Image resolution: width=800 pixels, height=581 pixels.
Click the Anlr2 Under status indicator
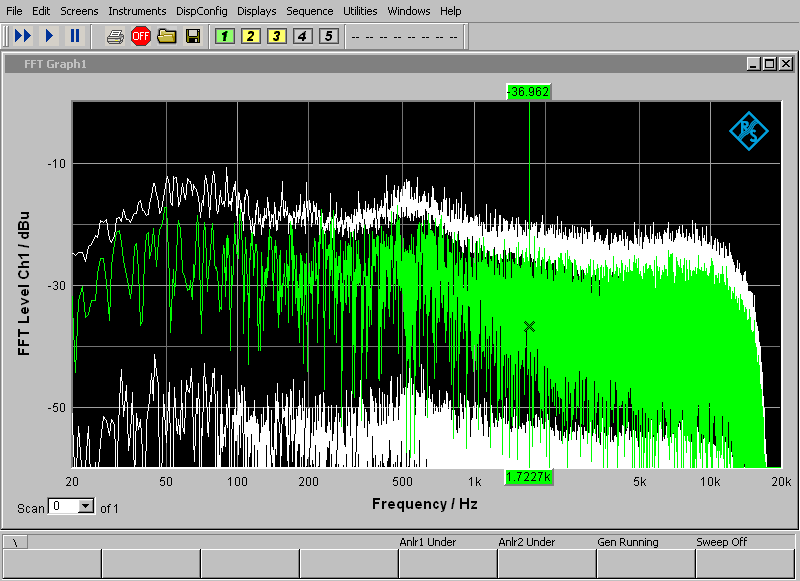pyautogui.click(x=527, y=542)
